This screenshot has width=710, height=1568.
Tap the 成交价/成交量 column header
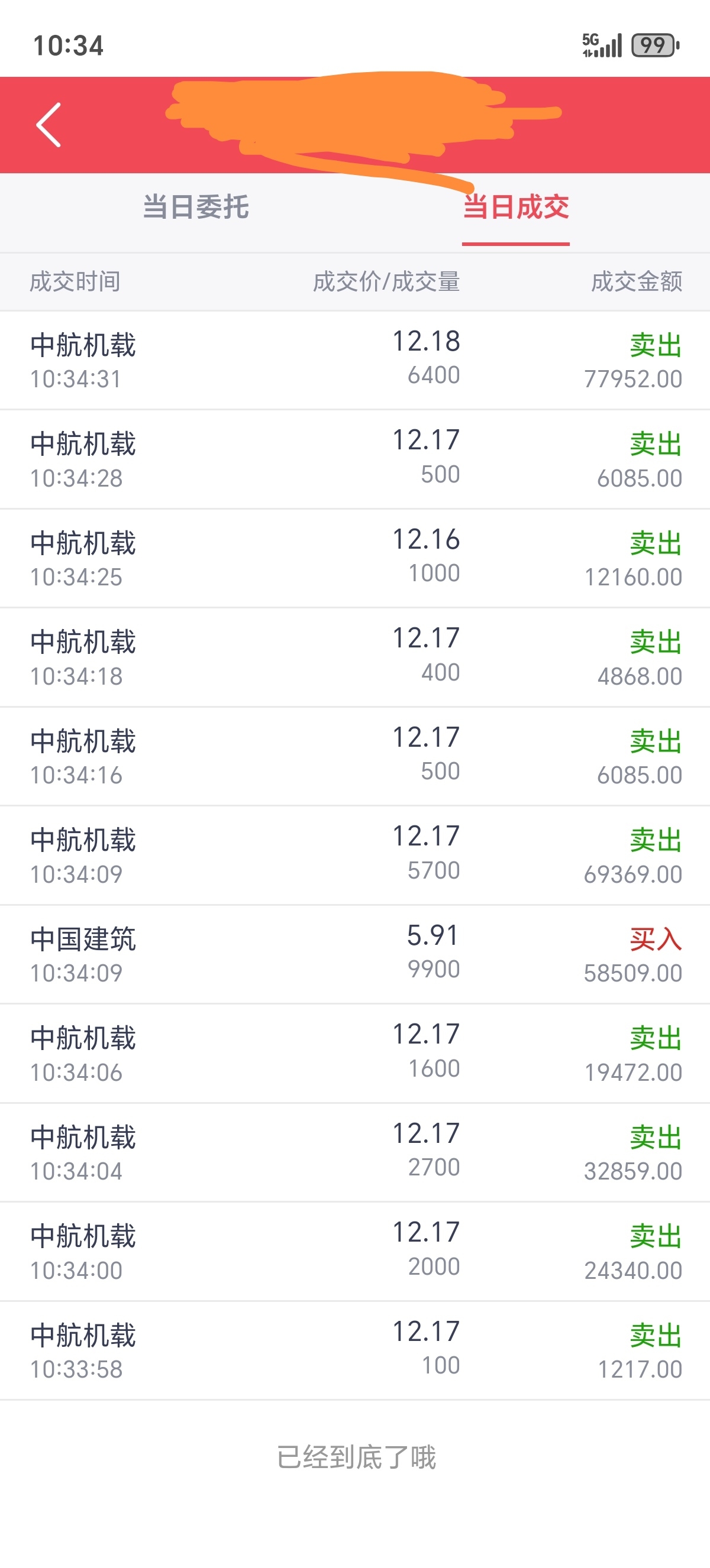[x=386, y=282]
